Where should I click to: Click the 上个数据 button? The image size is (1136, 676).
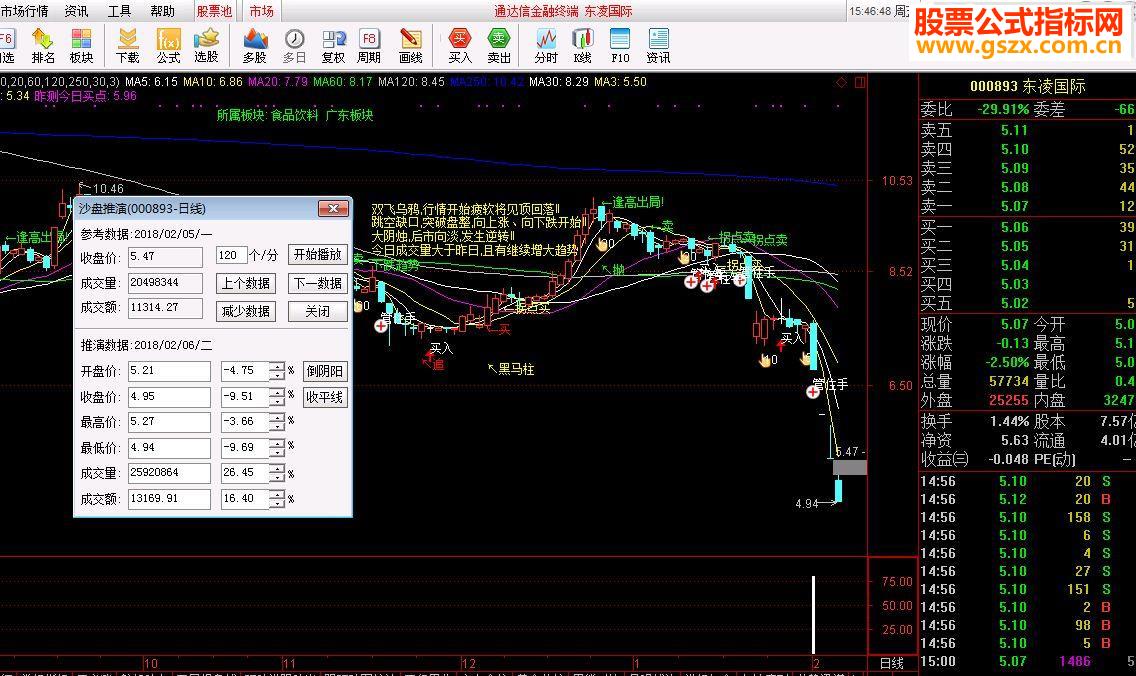[x=246, y=283]
